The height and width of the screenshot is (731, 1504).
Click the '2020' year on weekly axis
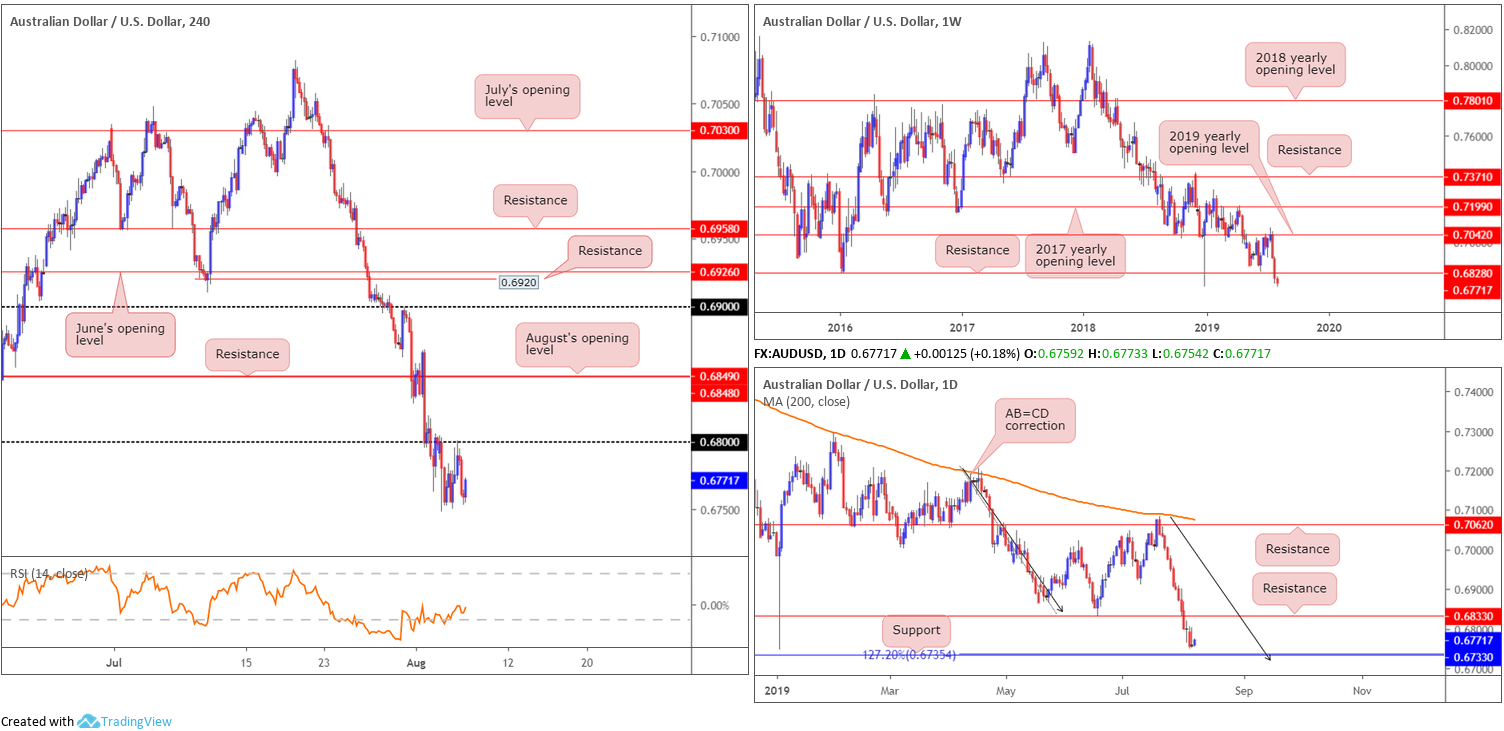(1329, 326)
